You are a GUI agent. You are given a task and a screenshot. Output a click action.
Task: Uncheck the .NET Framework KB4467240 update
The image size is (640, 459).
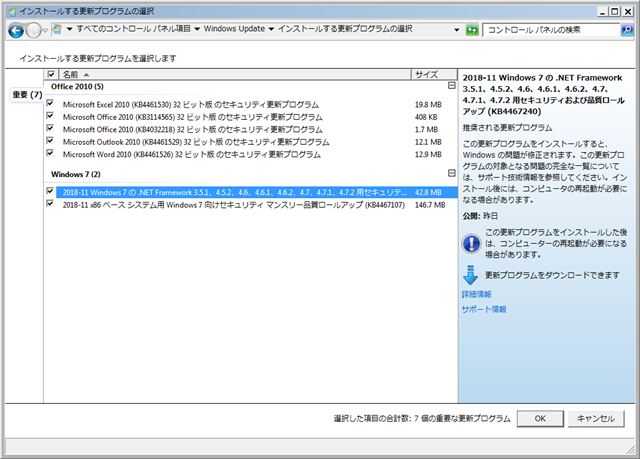(50, 191)
